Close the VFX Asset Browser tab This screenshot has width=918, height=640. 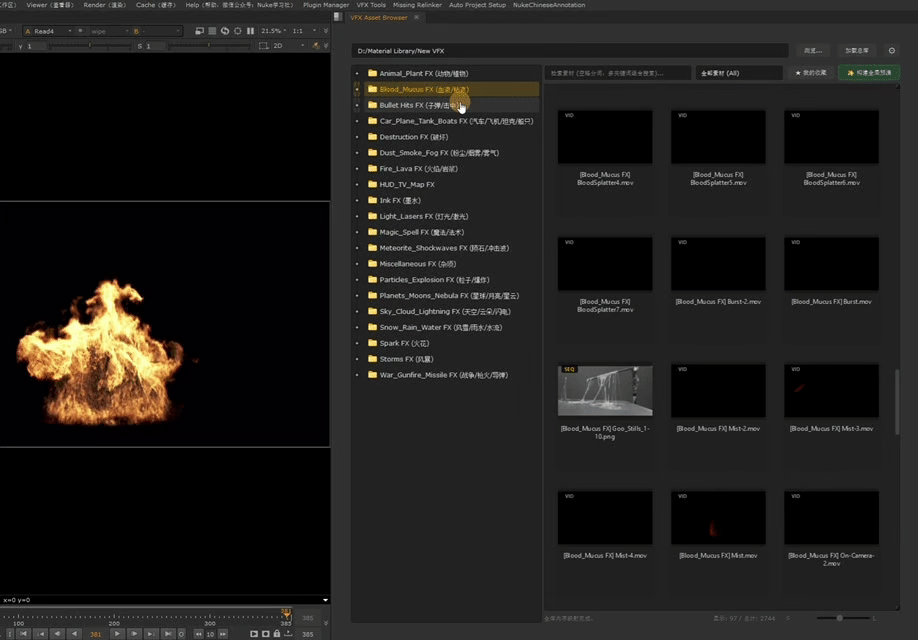(417, 17)
